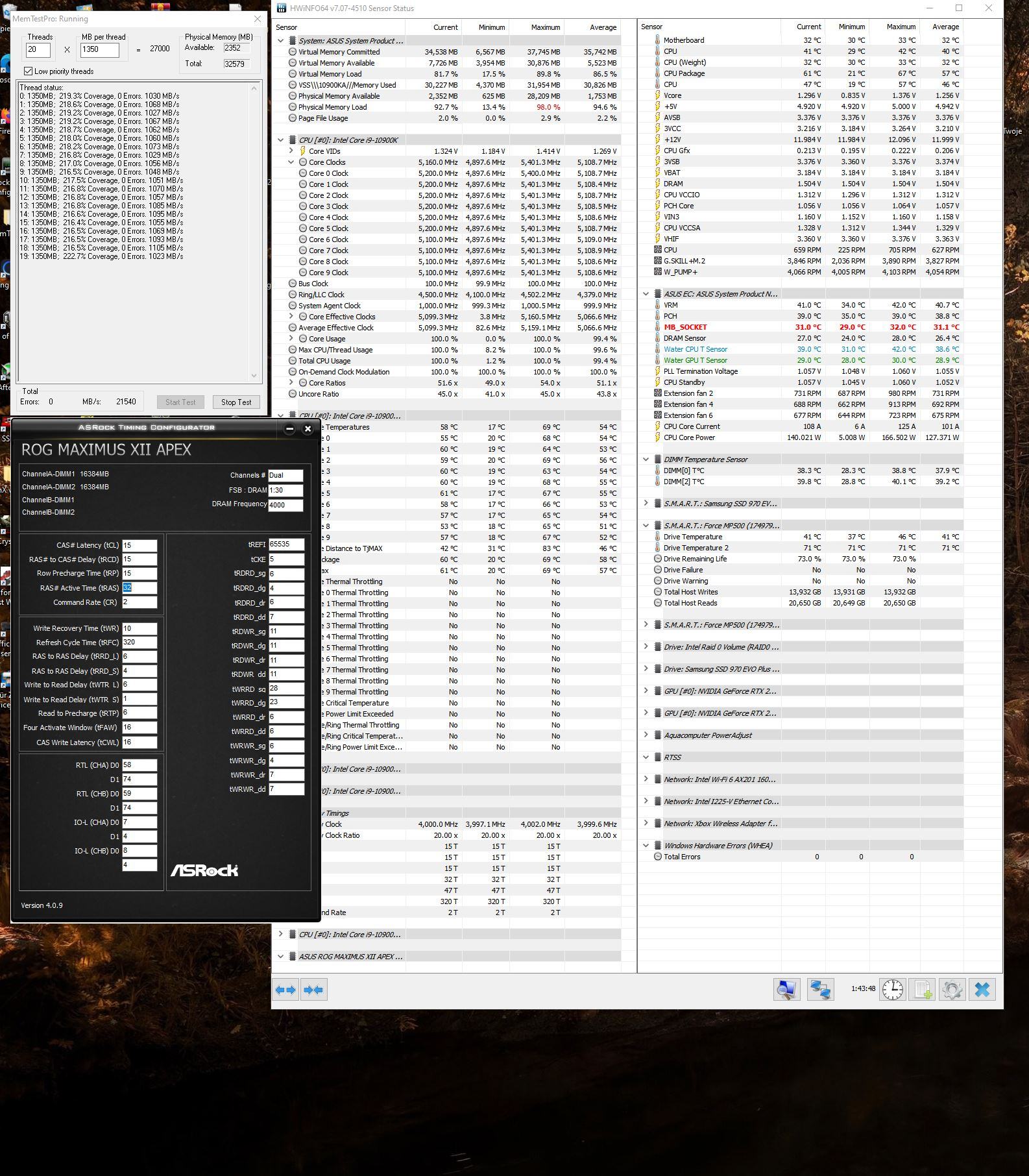This screenshot has width=1029, height=1176.
Task: Click the Motherboard temperature thermometer icon
Action: 657,40
